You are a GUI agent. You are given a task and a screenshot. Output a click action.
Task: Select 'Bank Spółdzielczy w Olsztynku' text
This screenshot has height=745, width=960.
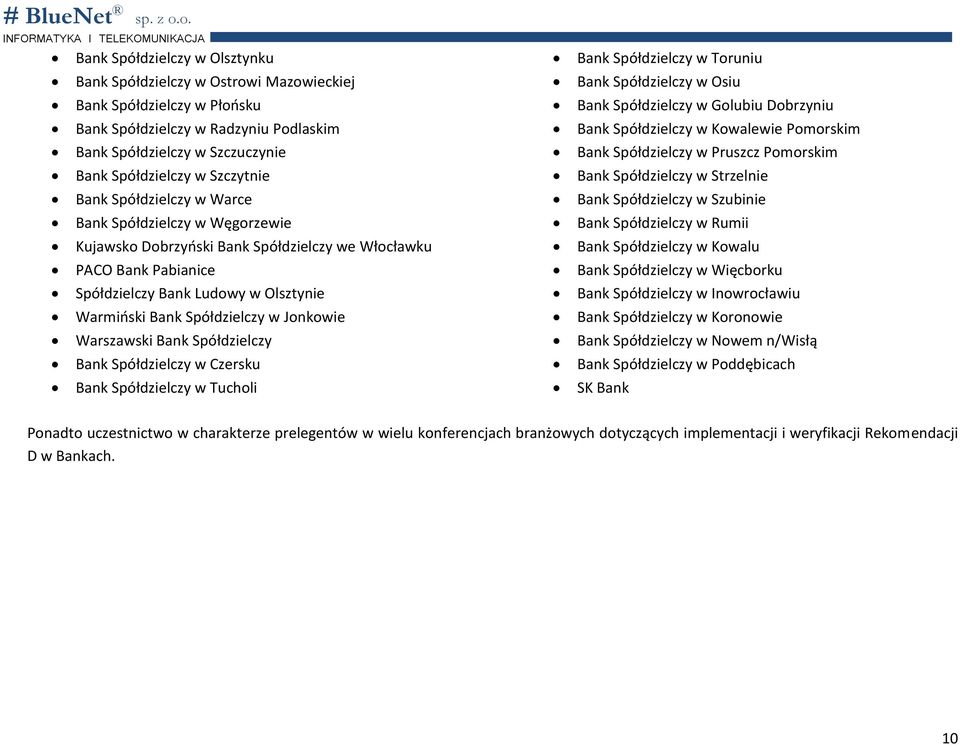pyautogui.click(x=174, y=58)
